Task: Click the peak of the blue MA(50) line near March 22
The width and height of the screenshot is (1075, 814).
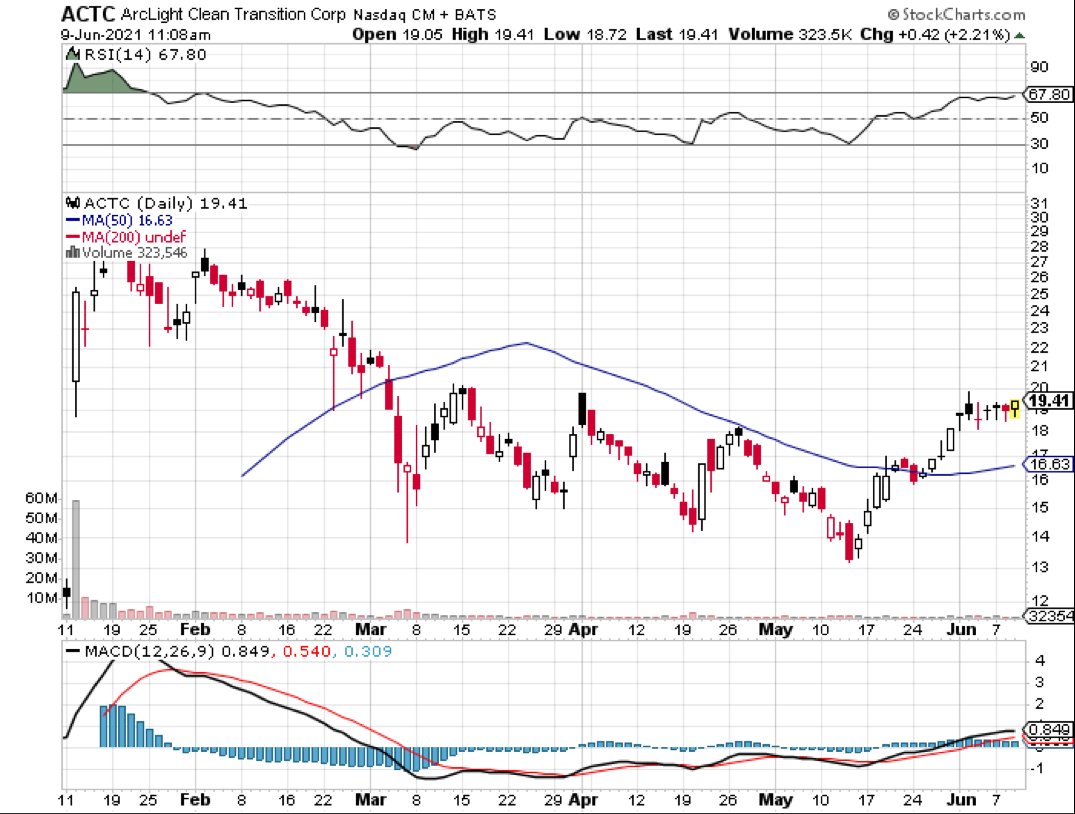Action: (x=526, y=343)
